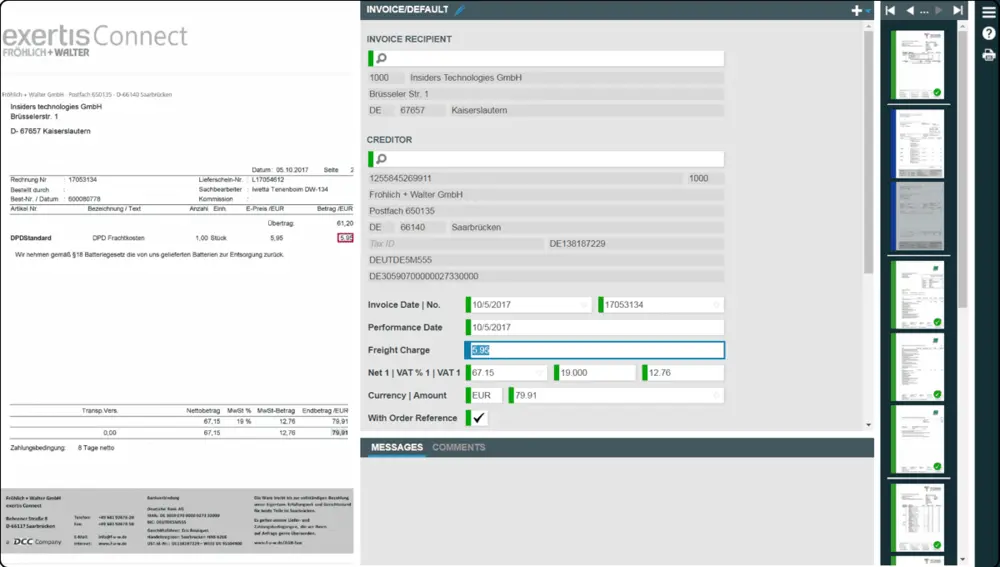The width and height of the screenshot is (1000, 567).
Task: Open the Net 1 field dropdown arrow
Action: (540, 373)
